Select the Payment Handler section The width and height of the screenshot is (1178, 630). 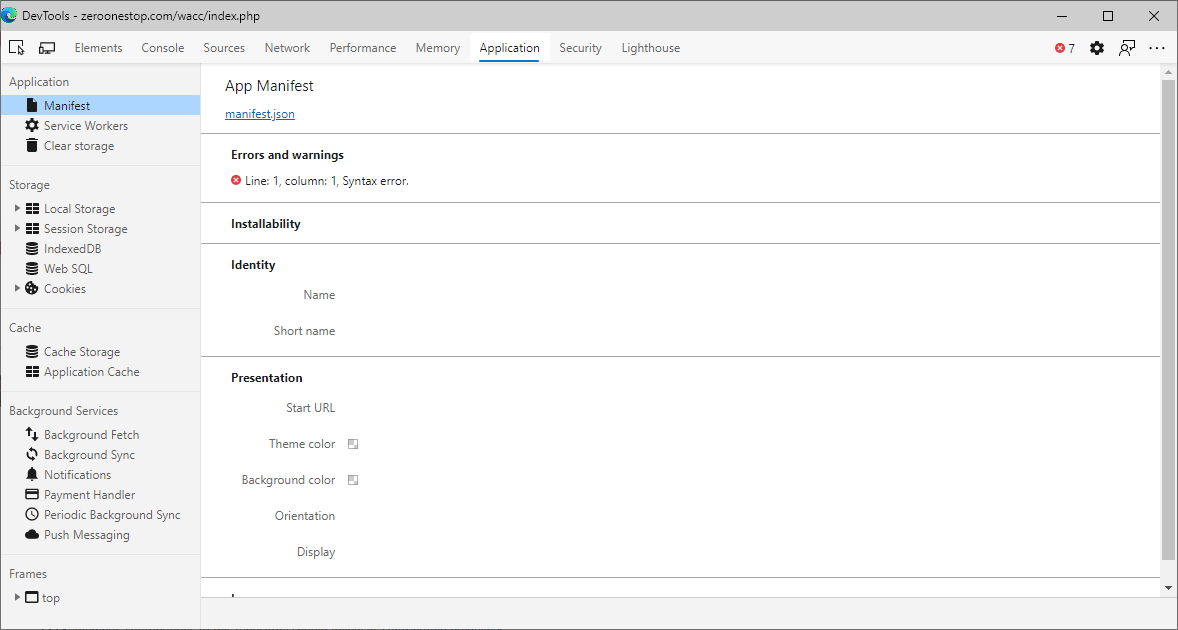pyautogui.click(x=89, y=494)
